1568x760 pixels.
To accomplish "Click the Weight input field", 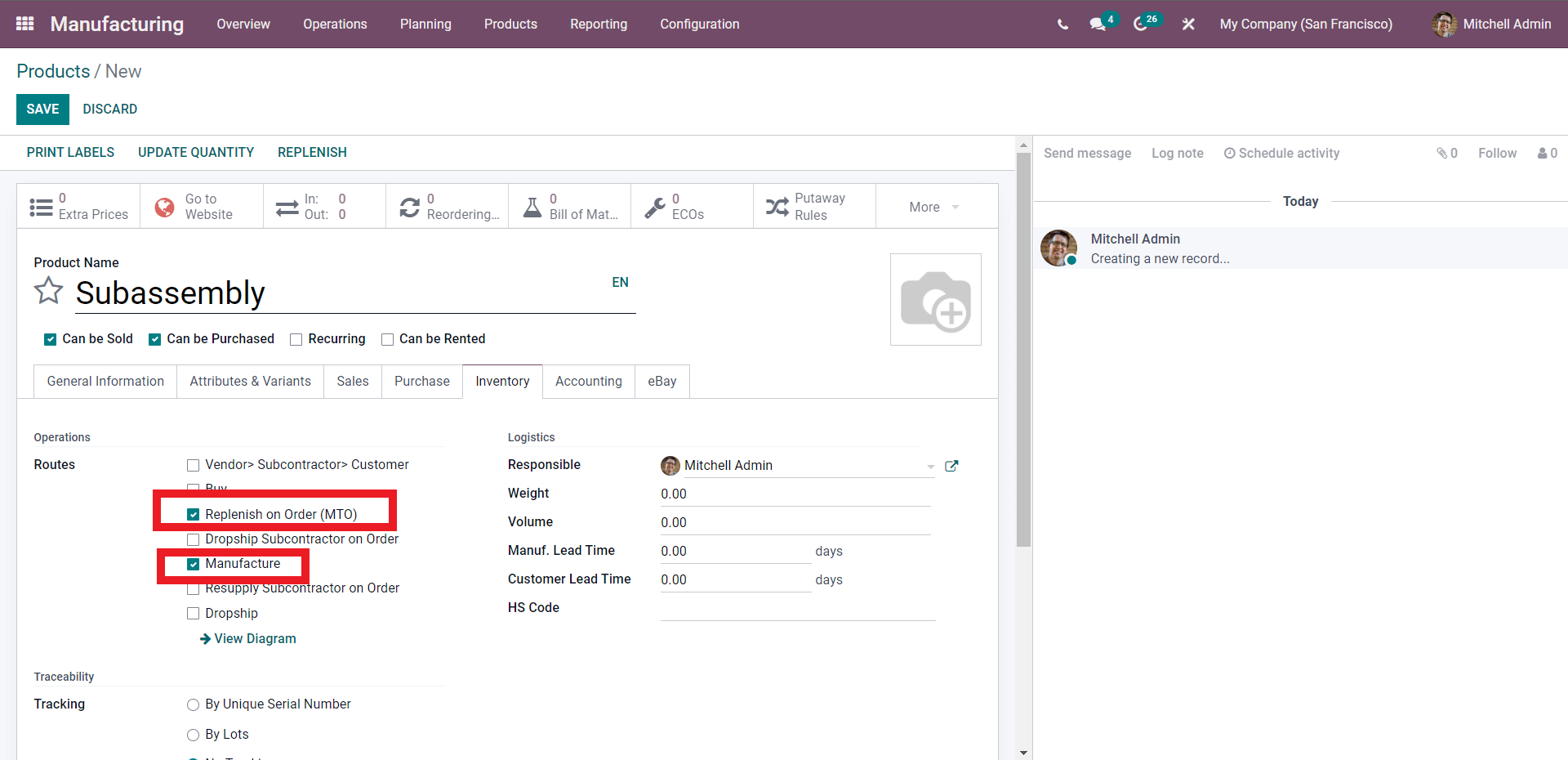I will 795,494.
